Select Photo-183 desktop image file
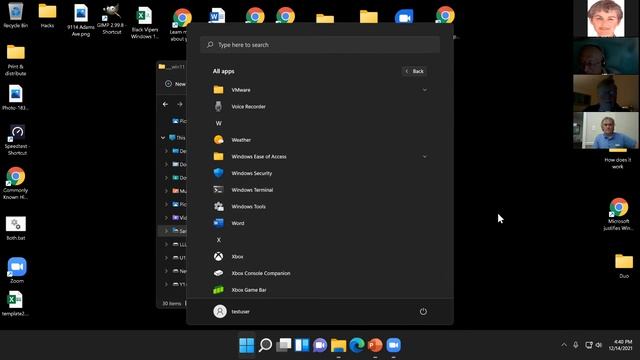This screenshot has height=360, width=640. (x=16, y=98)
